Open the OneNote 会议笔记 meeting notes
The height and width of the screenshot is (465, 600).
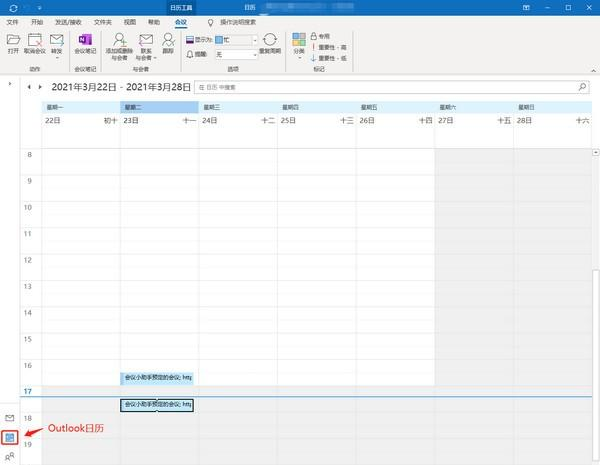83,41
